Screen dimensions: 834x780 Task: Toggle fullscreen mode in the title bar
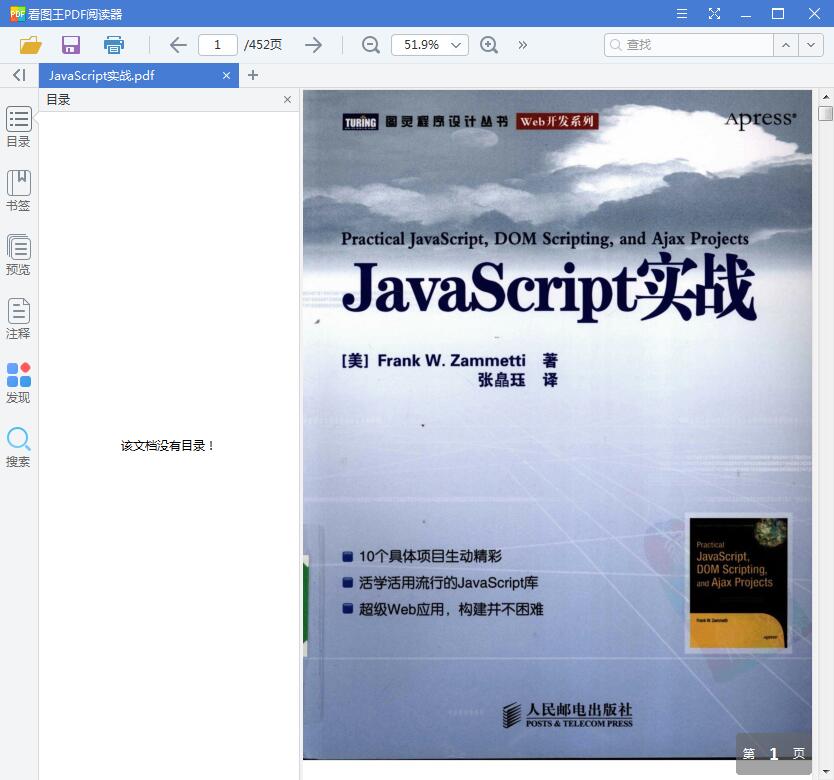pyautogui.click(x=714, y=13)
